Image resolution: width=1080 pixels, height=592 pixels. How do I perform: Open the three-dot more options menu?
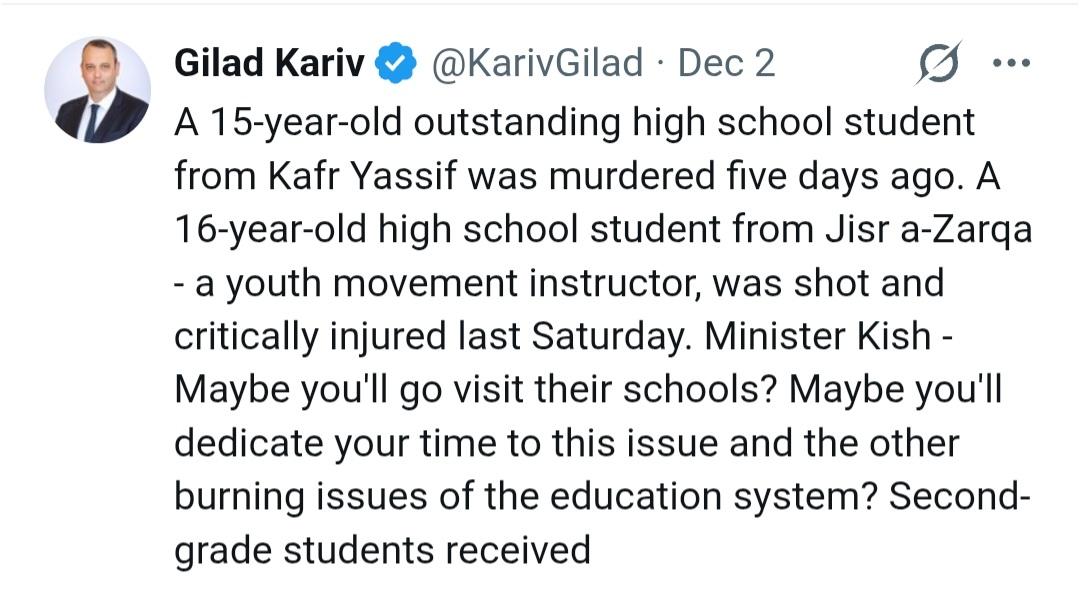(1010, 63)
